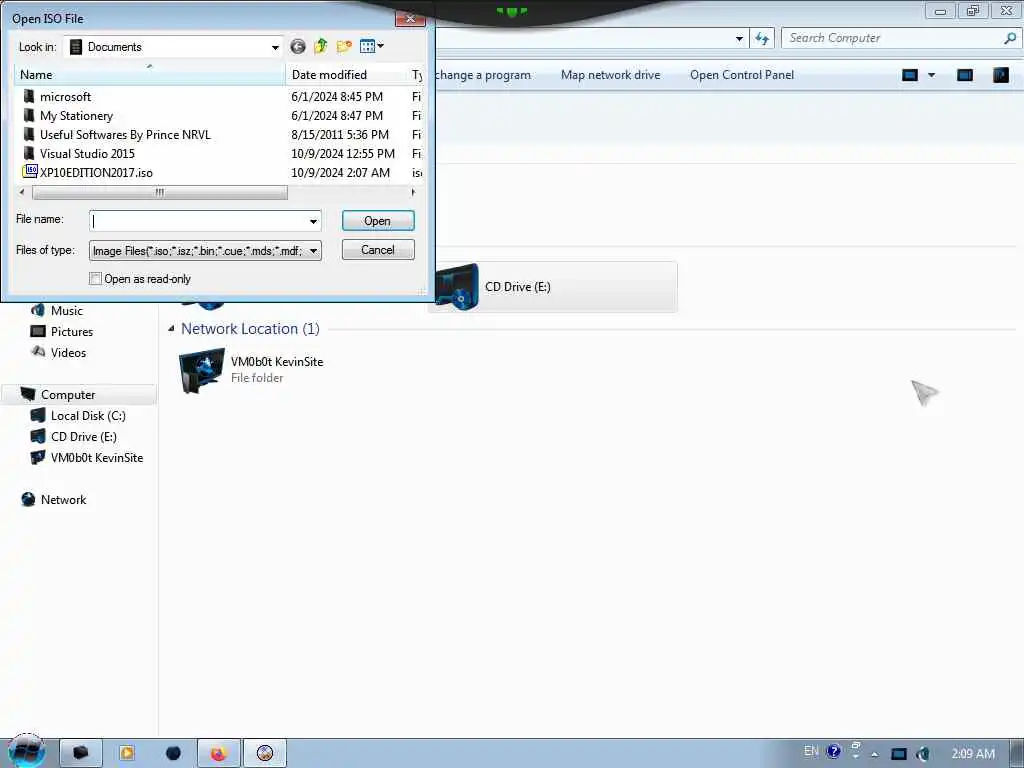1024x768 pixels.
Task: Click the round dark taskbar icon
Action: tap(173, 753)
